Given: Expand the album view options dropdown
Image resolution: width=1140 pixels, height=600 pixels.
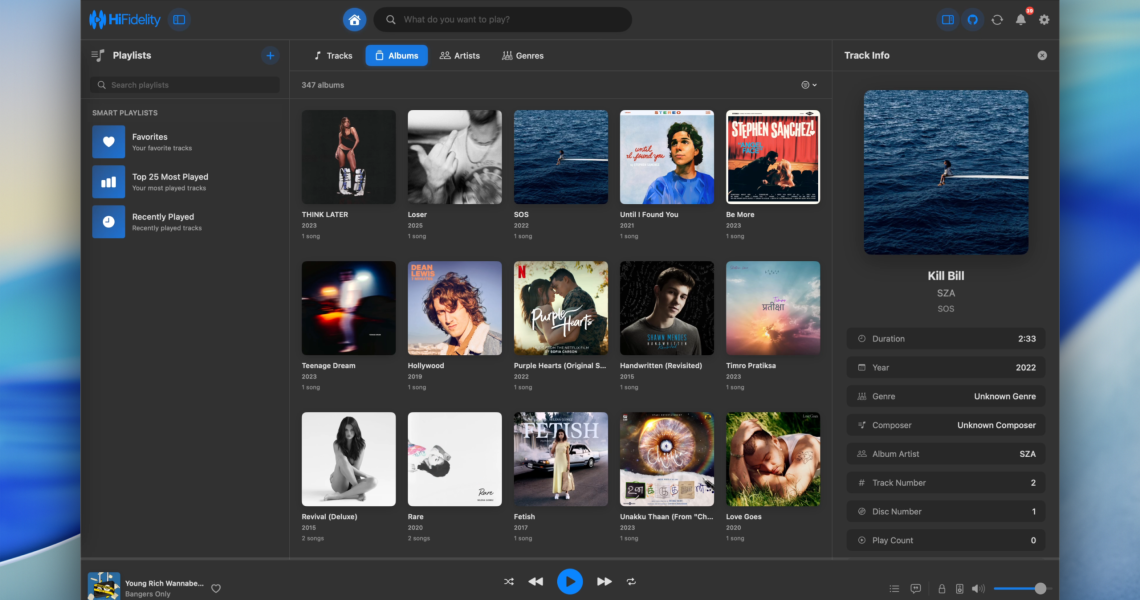Looking at the screenshot, I should (x=809, y=85).
